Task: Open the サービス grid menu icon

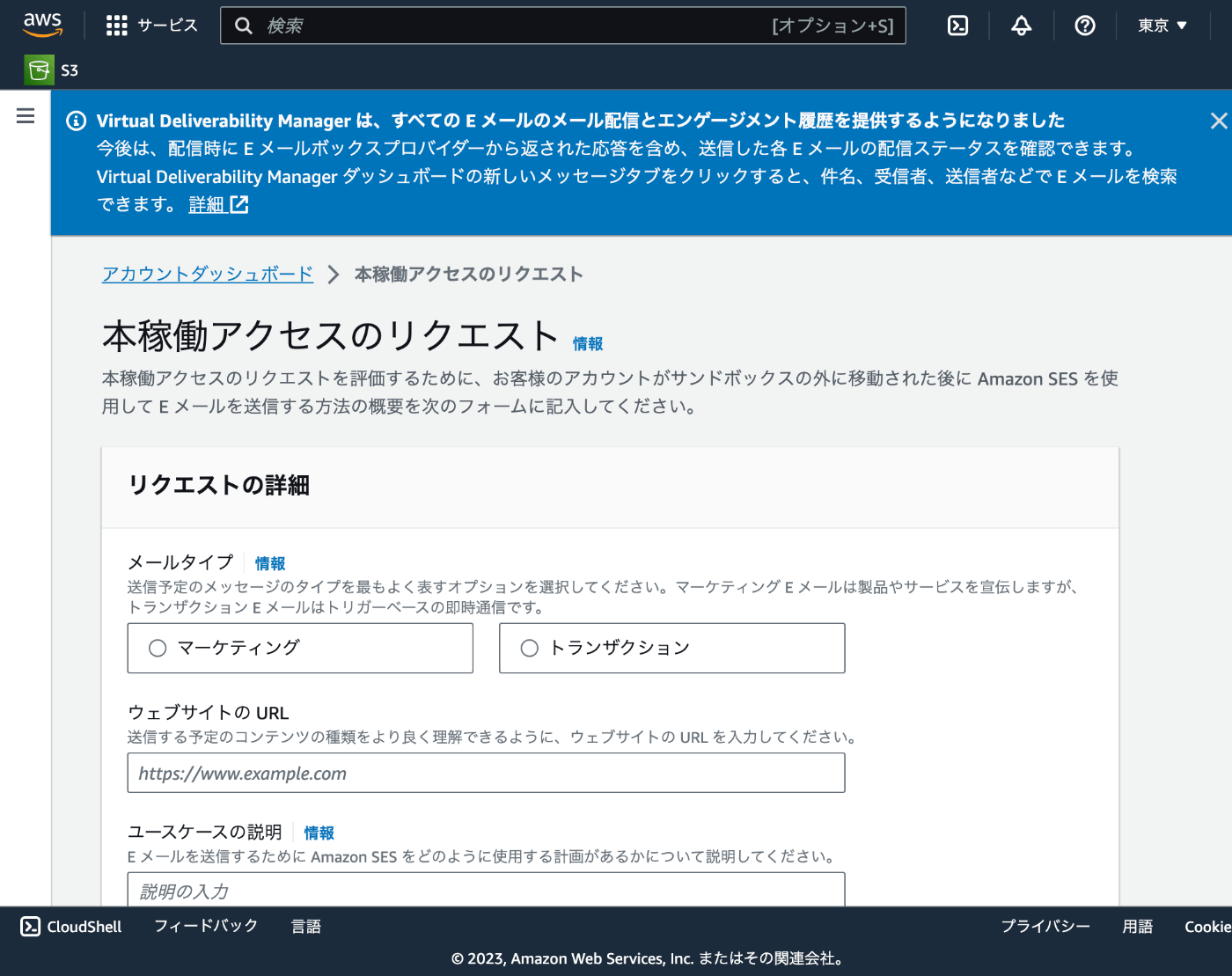Action: pyautogui.click(x=116, y=26)
